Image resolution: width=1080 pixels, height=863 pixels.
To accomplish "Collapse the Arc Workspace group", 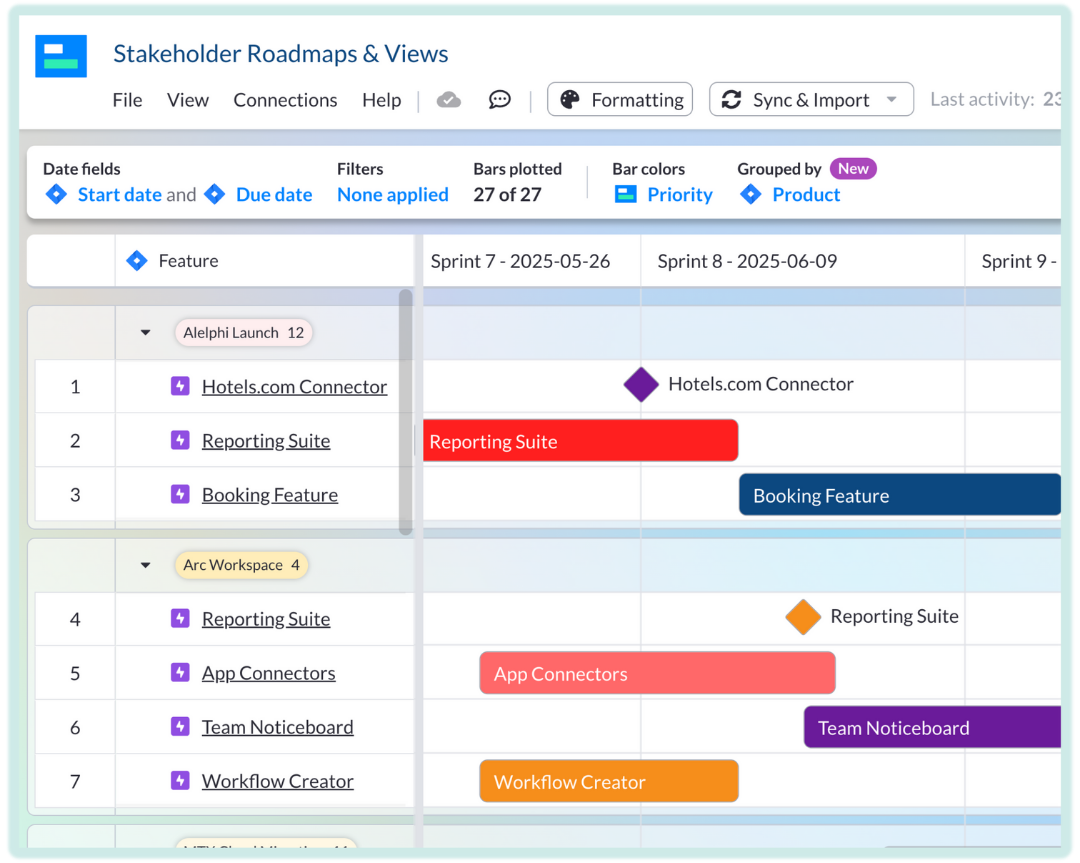I will click(x=145, y=565).
